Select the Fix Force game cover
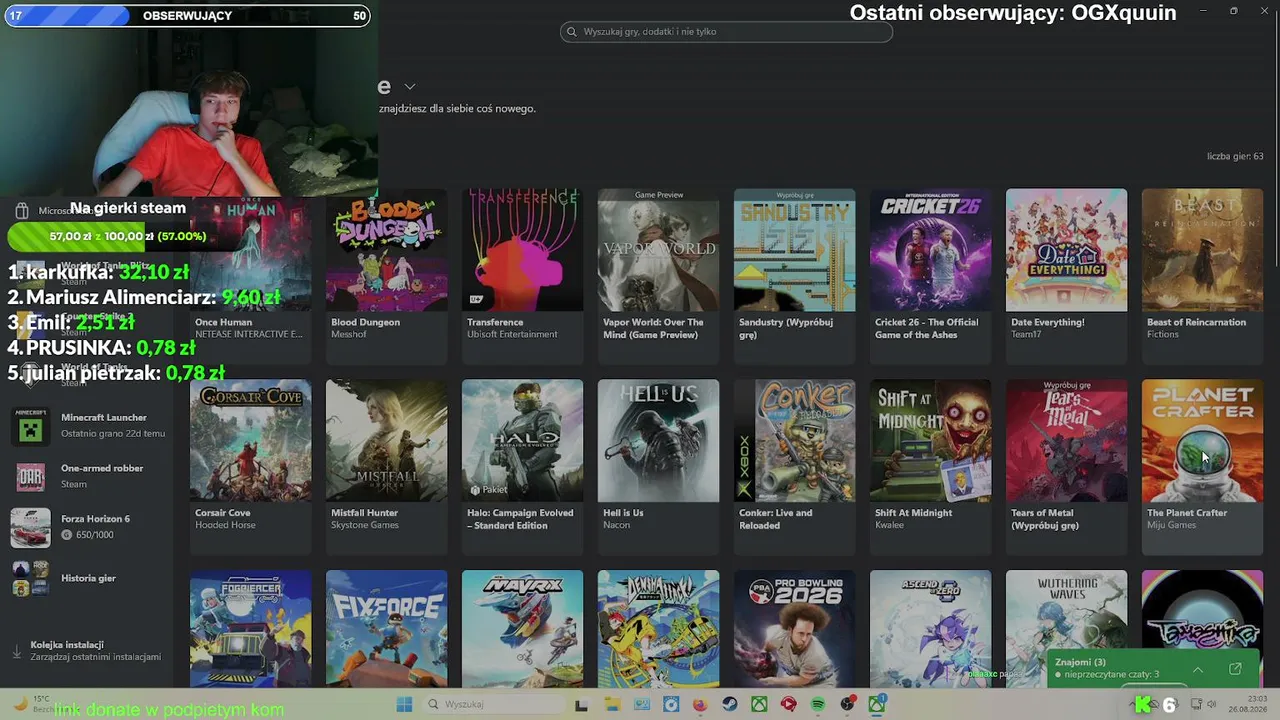1280x720 pixels. (386, 629)
